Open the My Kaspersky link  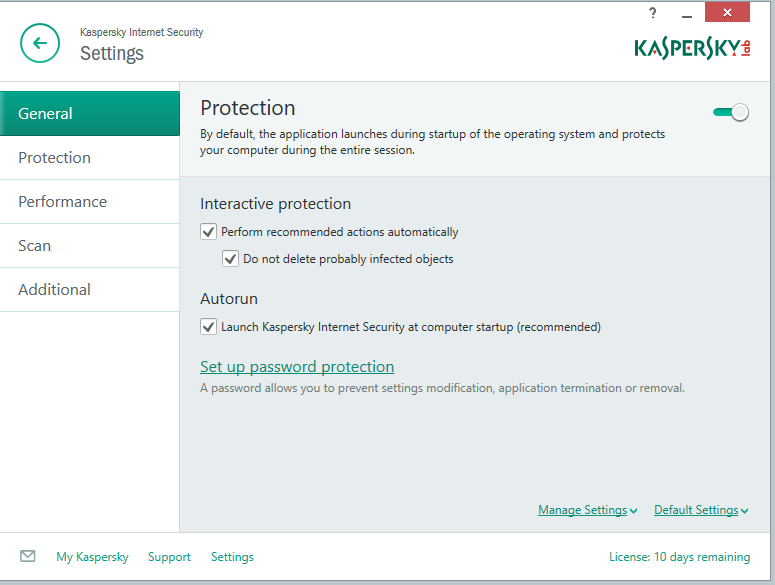[x=92, y=557]
